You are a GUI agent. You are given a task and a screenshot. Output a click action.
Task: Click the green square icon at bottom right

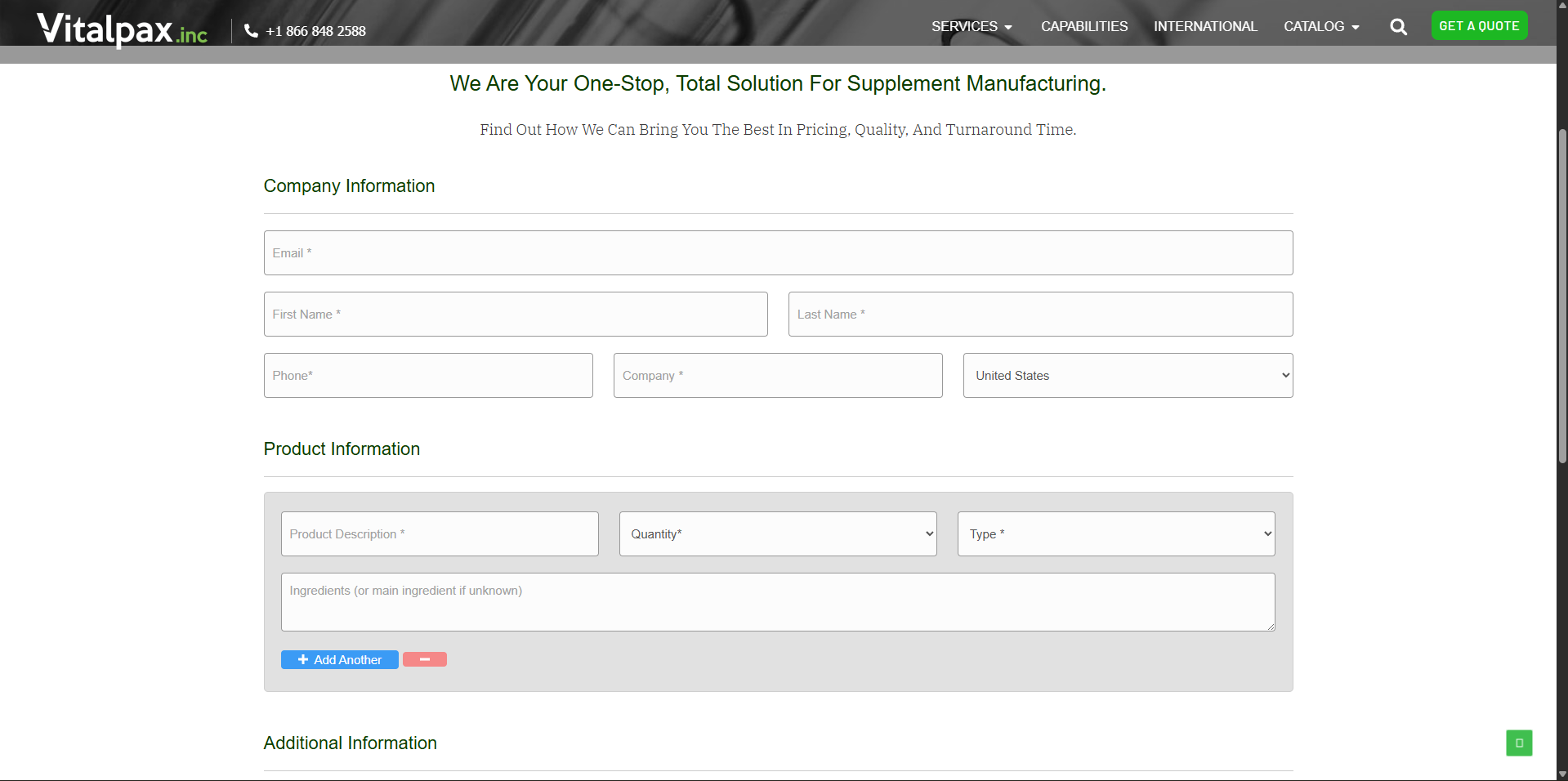(x=1519, y=743)
